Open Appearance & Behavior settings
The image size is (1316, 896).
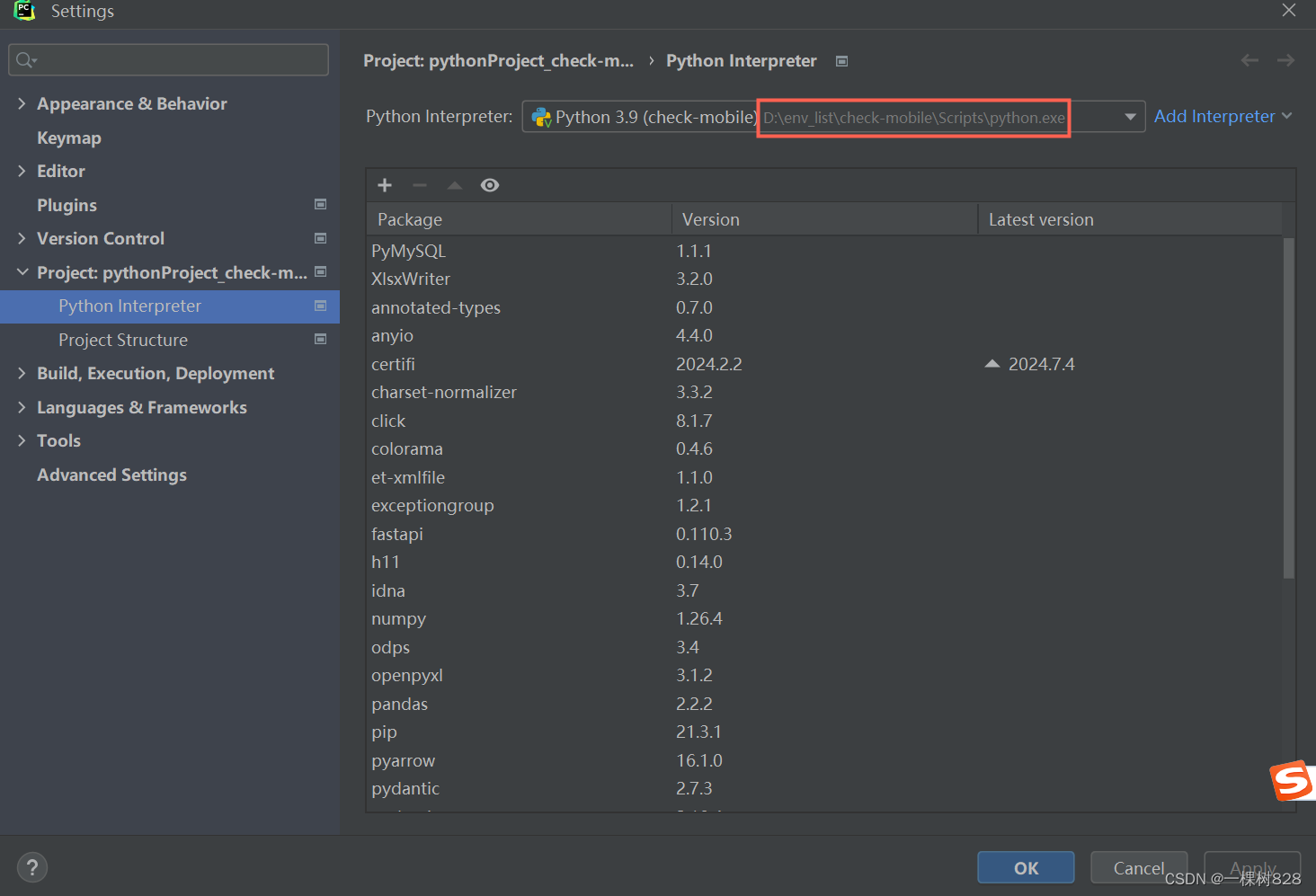132,103
